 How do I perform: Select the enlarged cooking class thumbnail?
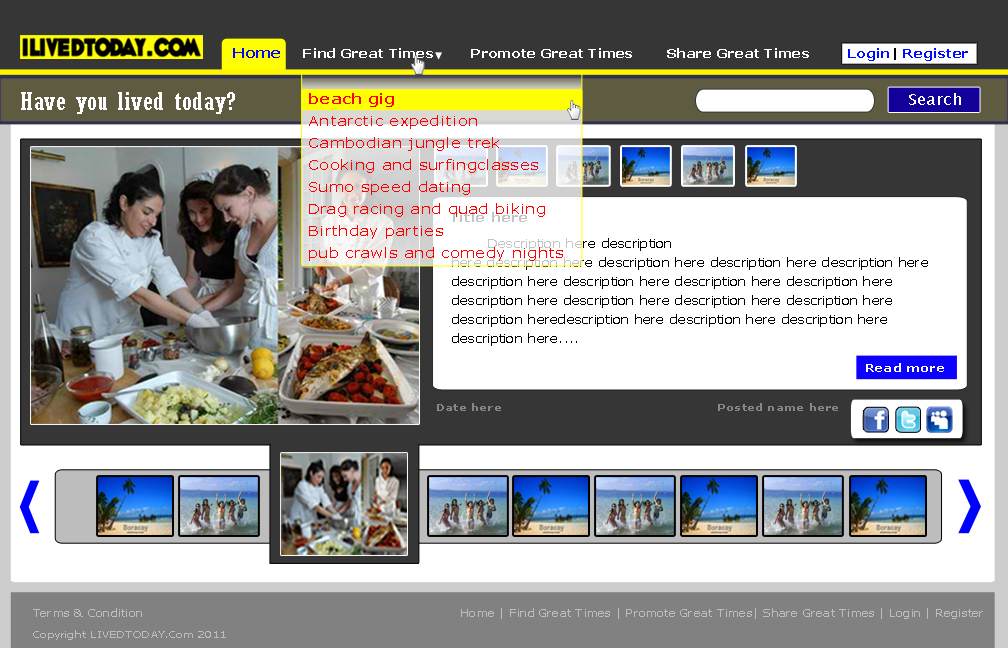pos(343,503)
